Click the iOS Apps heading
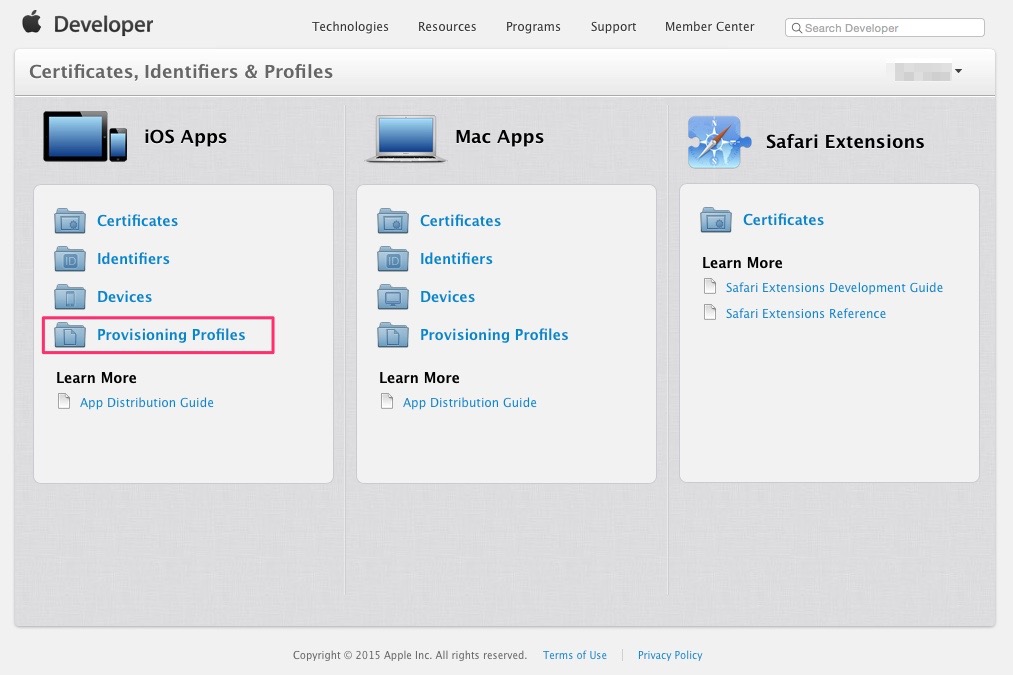Image resolution: width=1013 pixels, height=675 pixels. coord(185,137)
